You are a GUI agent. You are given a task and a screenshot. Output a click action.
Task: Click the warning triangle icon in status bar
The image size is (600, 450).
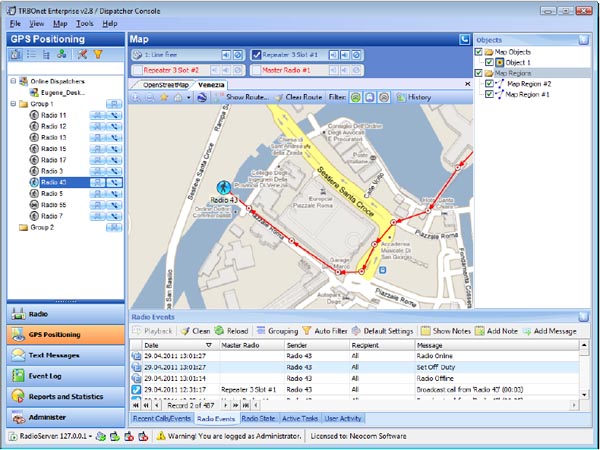pos(161,436)
